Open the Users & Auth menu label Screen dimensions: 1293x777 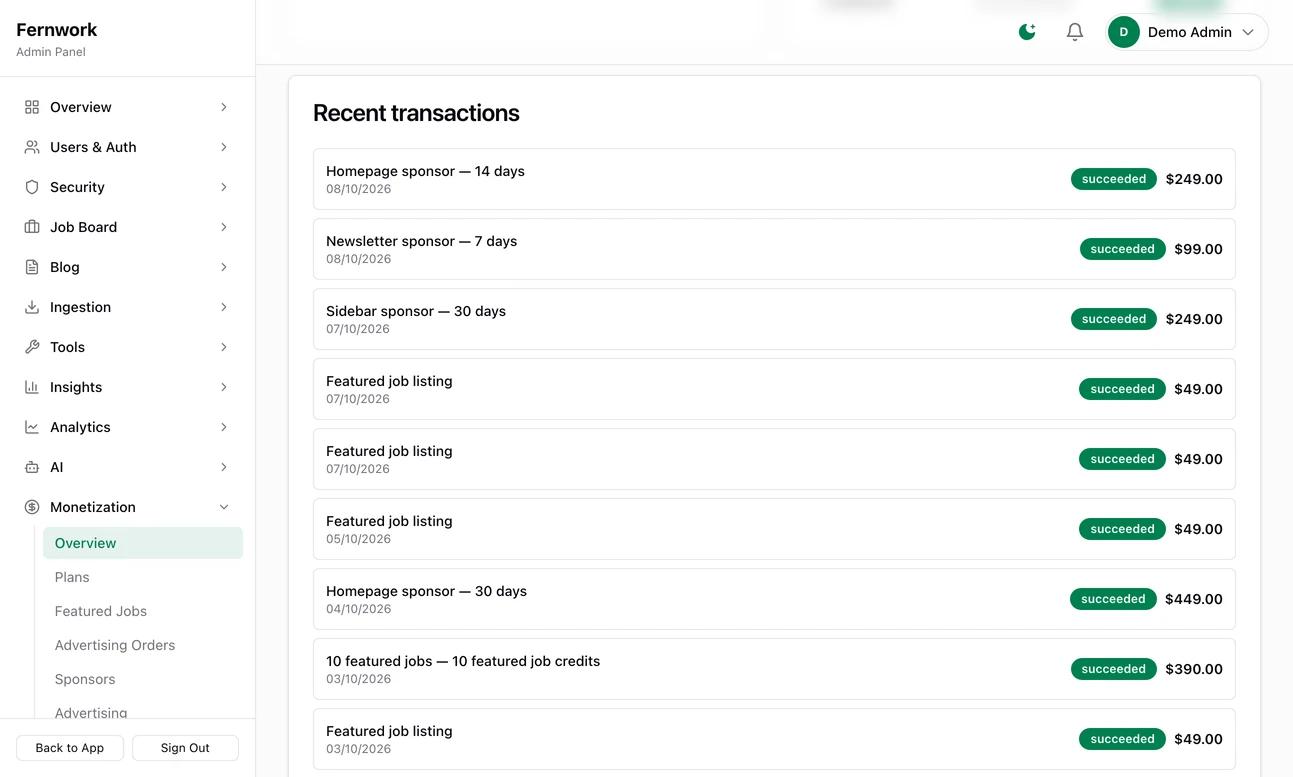click(93, 147)
